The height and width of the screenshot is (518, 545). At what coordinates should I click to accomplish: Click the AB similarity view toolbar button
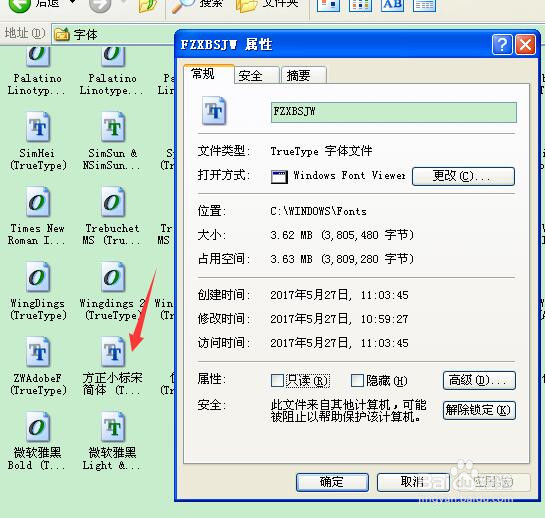point(392,5)
